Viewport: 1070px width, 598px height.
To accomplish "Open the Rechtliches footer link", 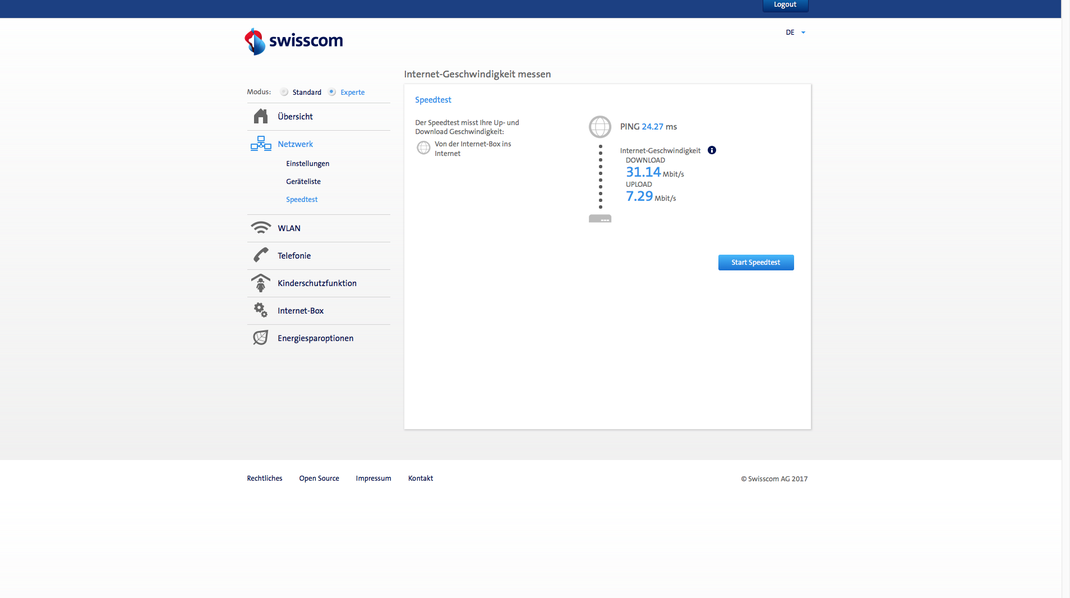I will click(264, 479).
